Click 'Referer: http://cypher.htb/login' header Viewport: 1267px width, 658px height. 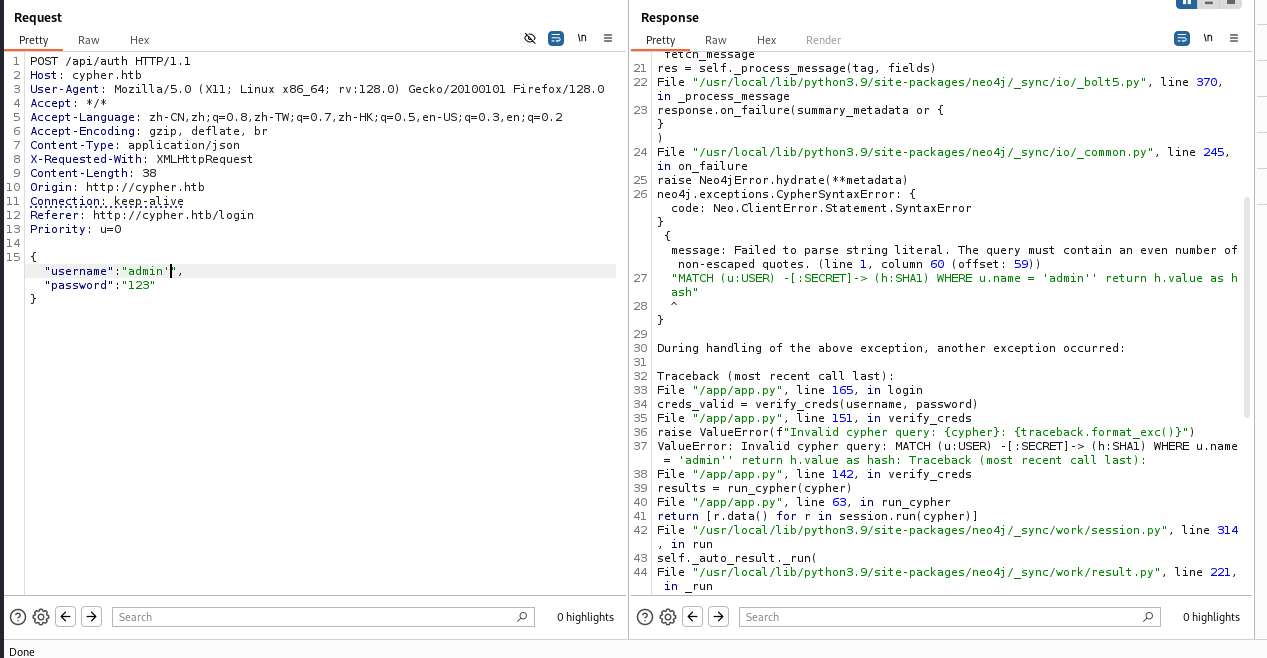(x=142, y=215)
